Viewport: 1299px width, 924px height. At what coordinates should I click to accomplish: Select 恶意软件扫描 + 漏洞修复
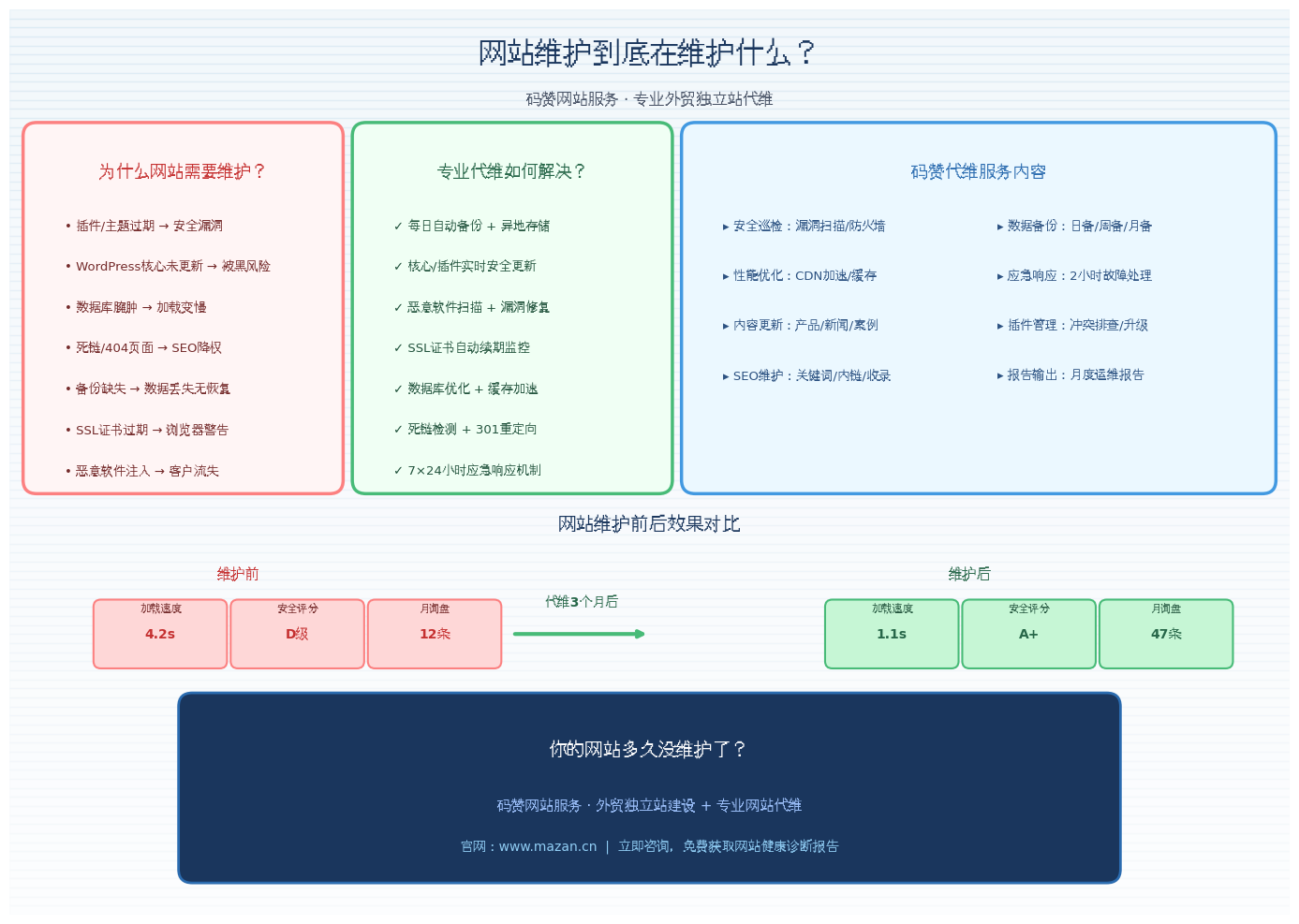[472, 307]
